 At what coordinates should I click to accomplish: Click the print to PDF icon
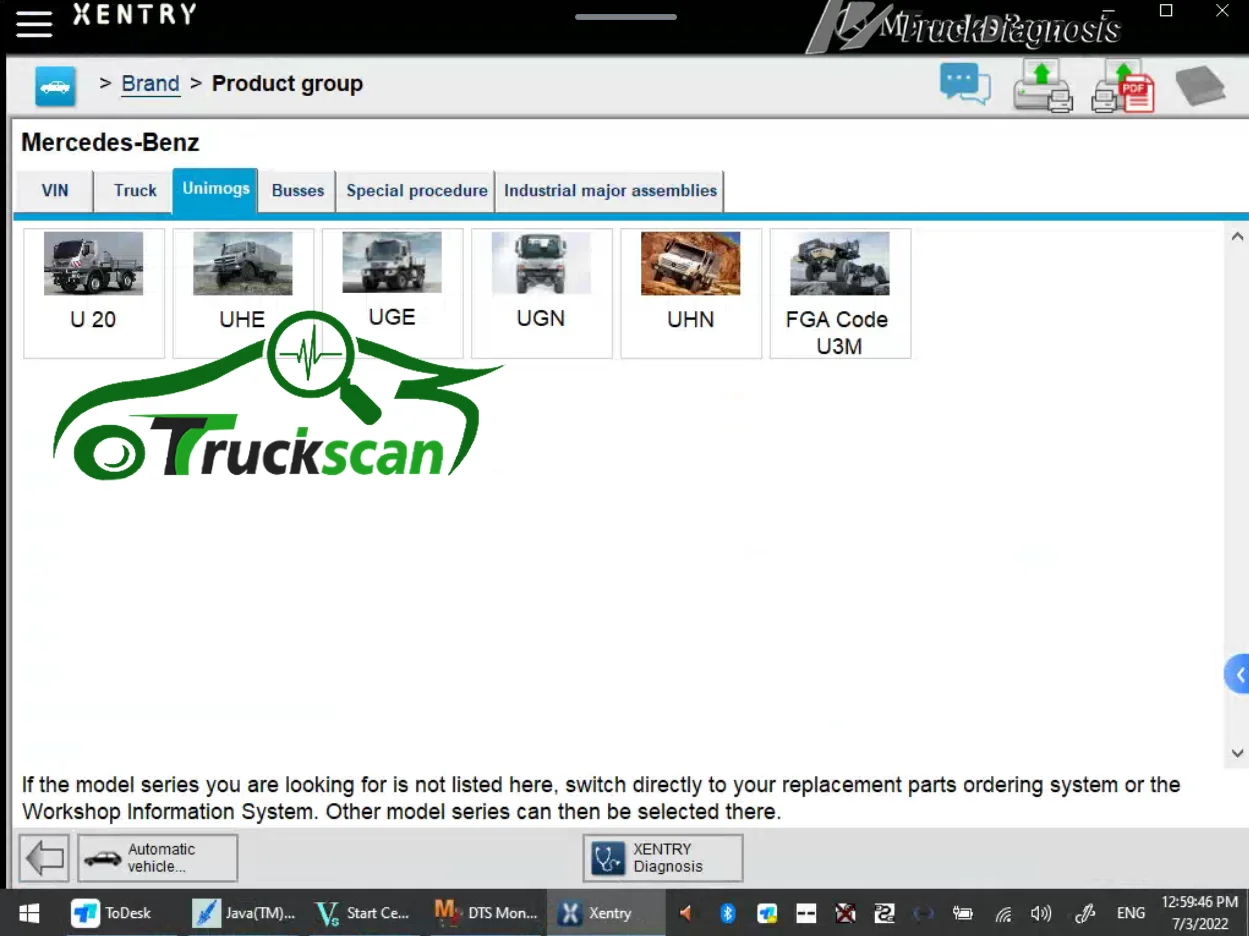[x=1123, y=86]
